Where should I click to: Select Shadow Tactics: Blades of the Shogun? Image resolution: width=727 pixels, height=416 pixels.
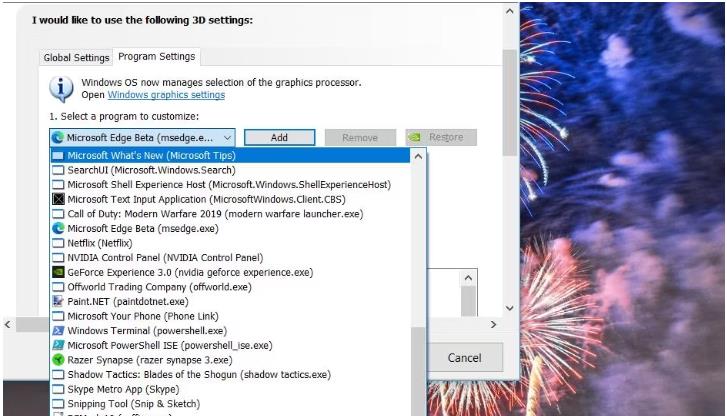point(230,375)
